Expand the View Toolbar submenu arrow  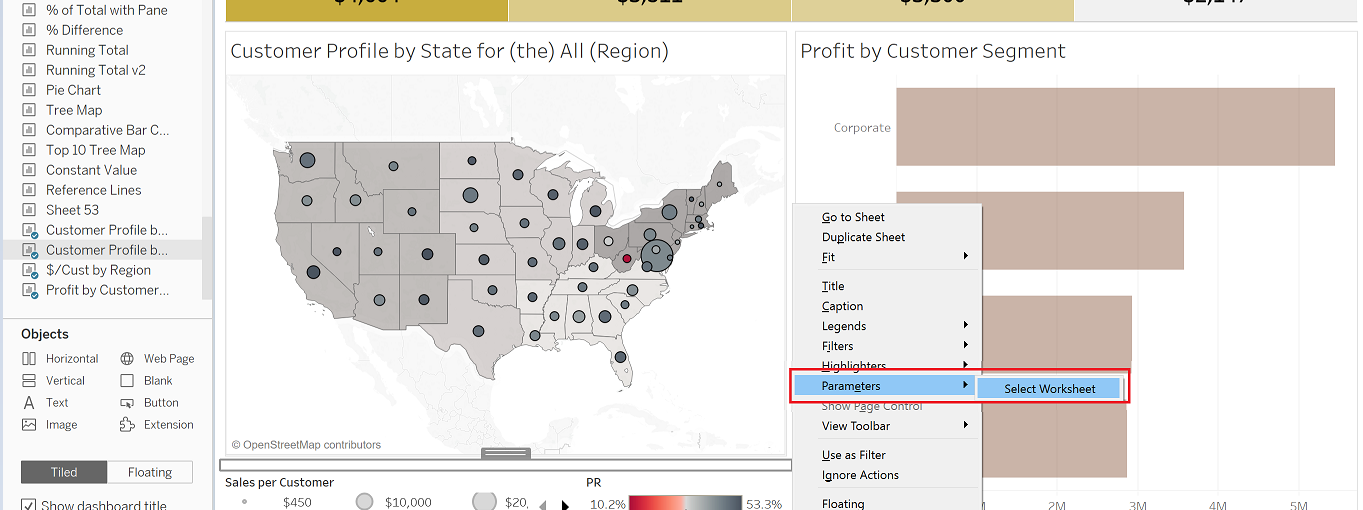click(x=966, y=426)
